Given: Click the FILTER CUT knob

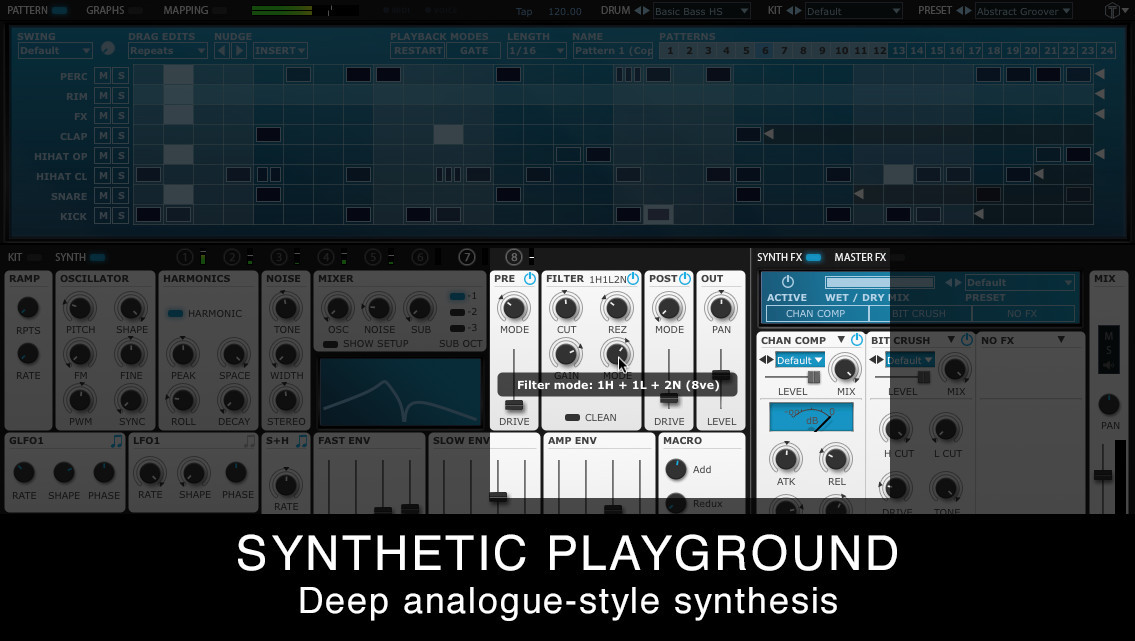Looking at the screenshot, I should [566, 308].
